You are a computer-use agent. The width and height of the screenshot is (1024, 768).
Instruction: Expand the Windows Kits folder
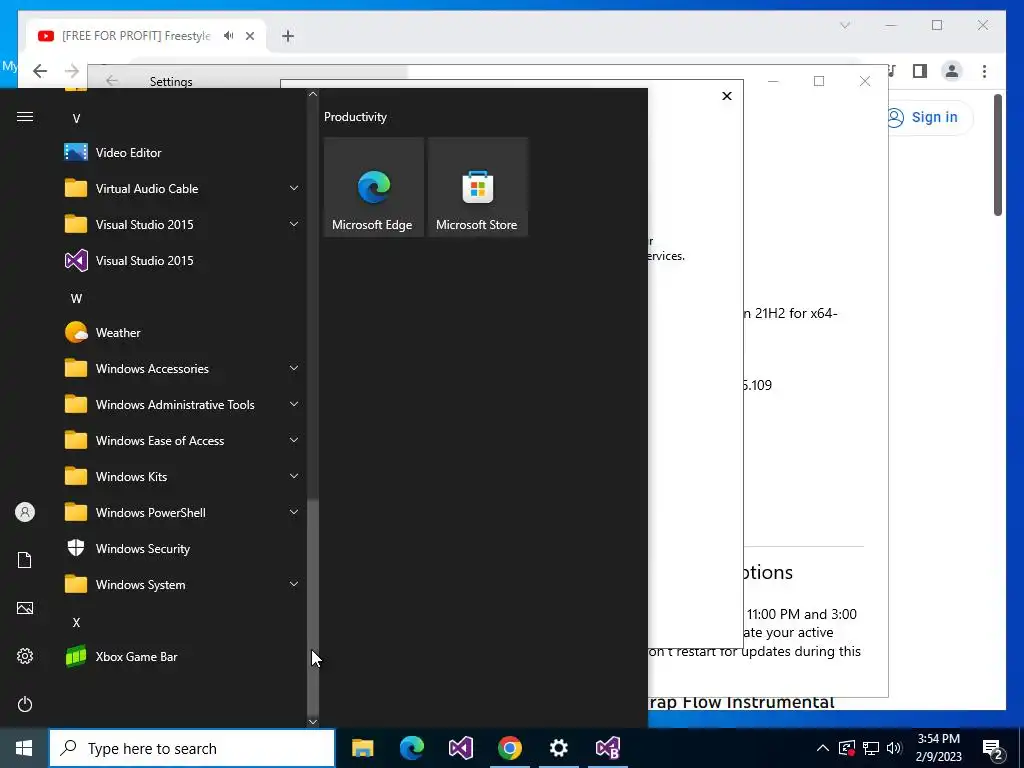(x=183, y=477)
